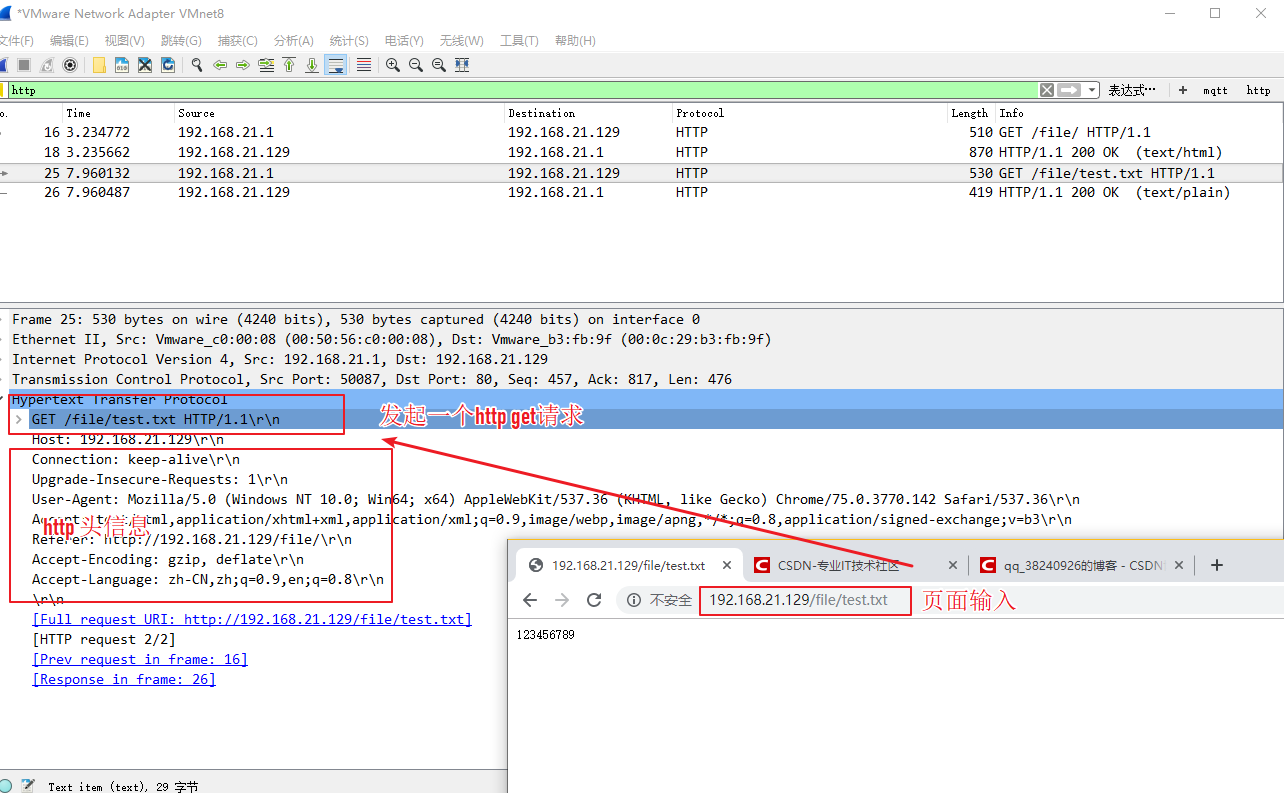Screen dimensions: 1284x793
Task: Click the display filter input field
Action: (x=522, y=90)
